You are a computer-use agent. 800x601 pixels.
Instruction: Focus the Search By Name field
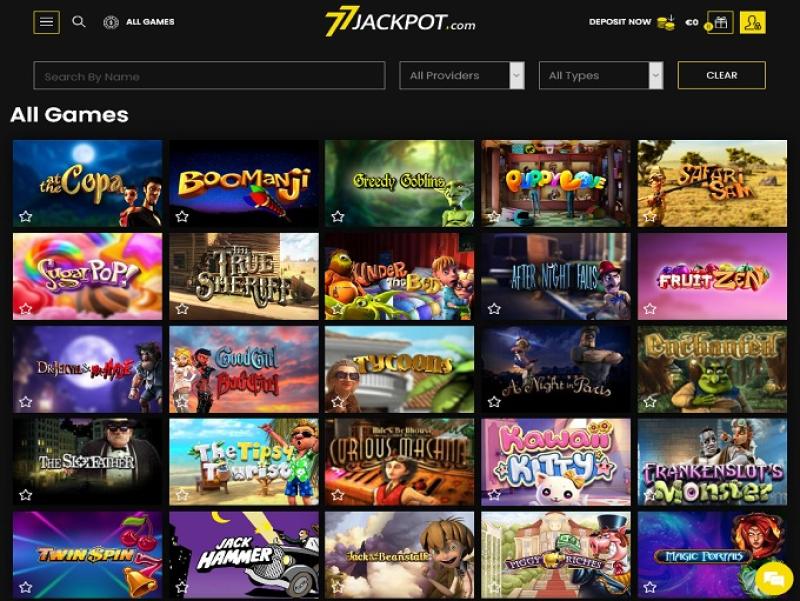pyautogui.click(x=209, y=76)
